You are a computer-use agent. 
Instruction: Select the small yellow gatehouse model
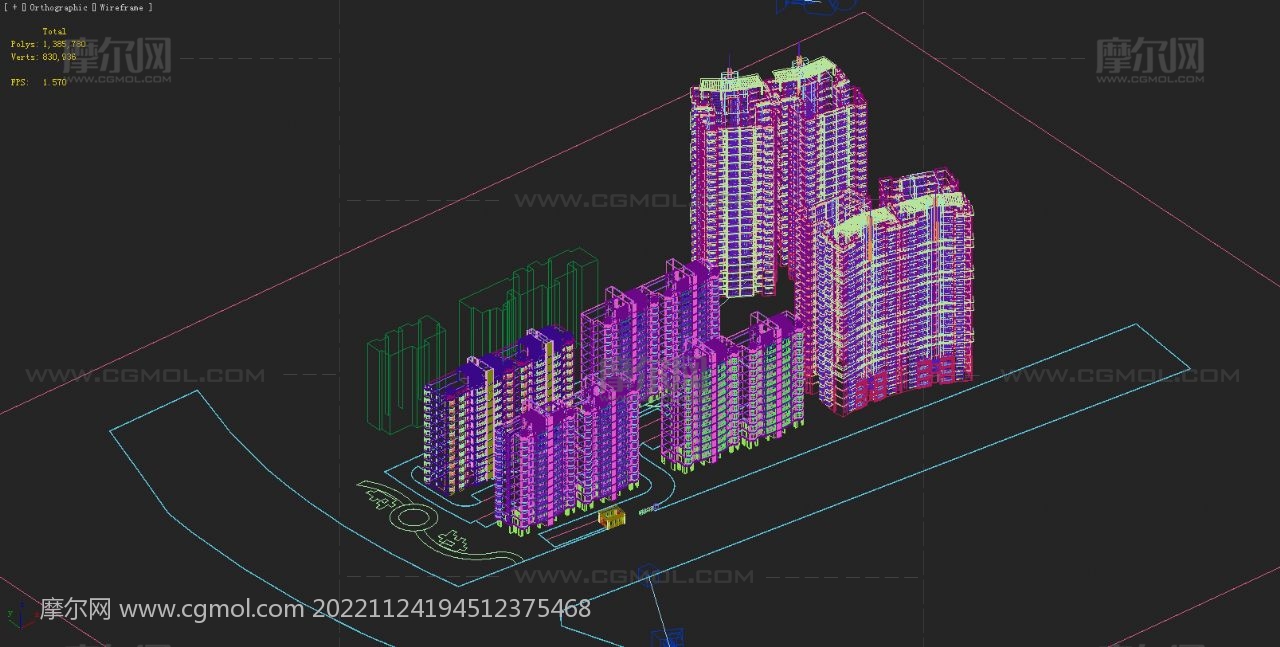click(610, 516)
